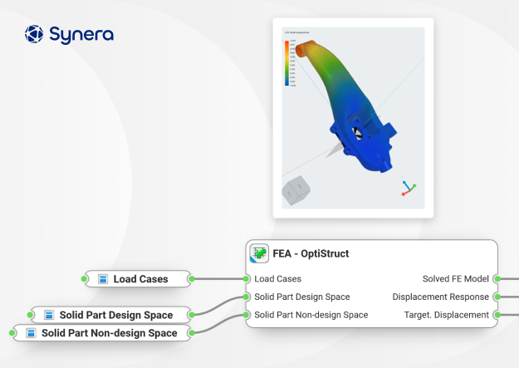Select the Solid Part Non-design Space node
The image size is (519, 368).
tap(102, 333)
